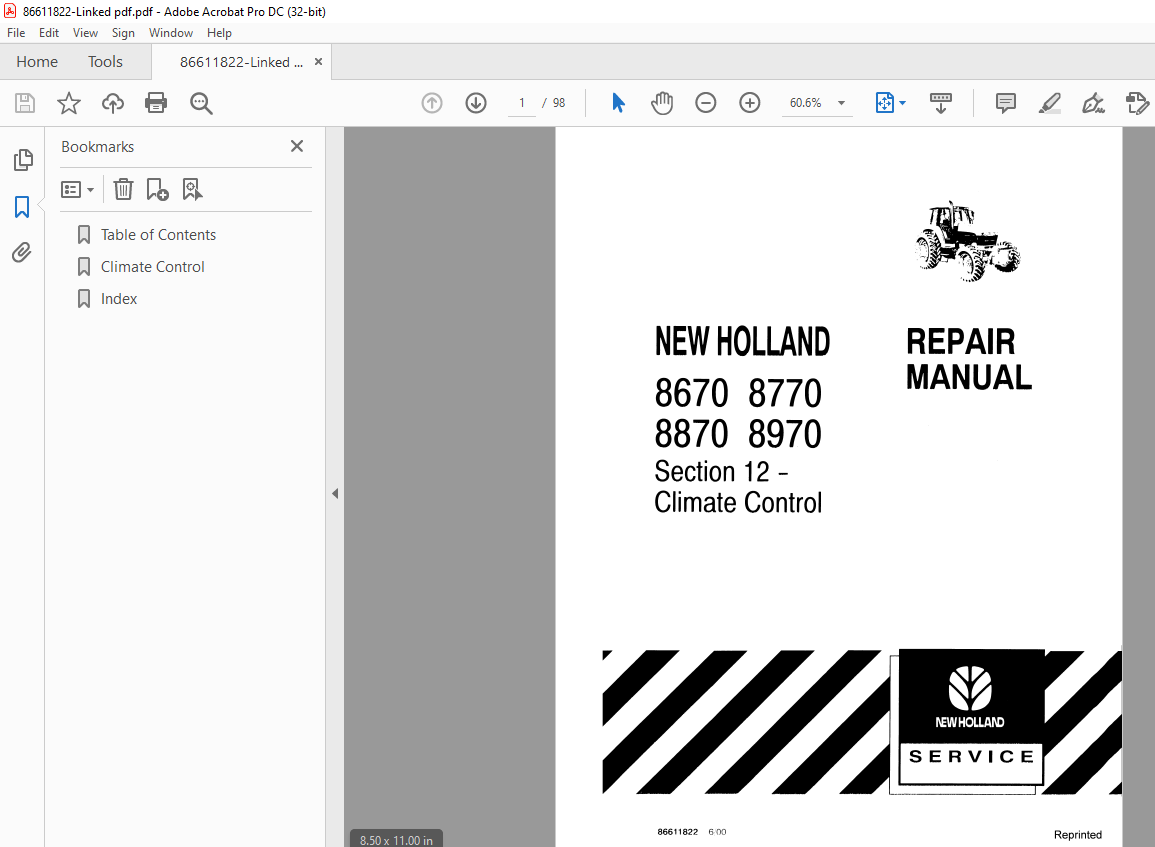
Task: Add a new bookmark
Action: [157, 190]
